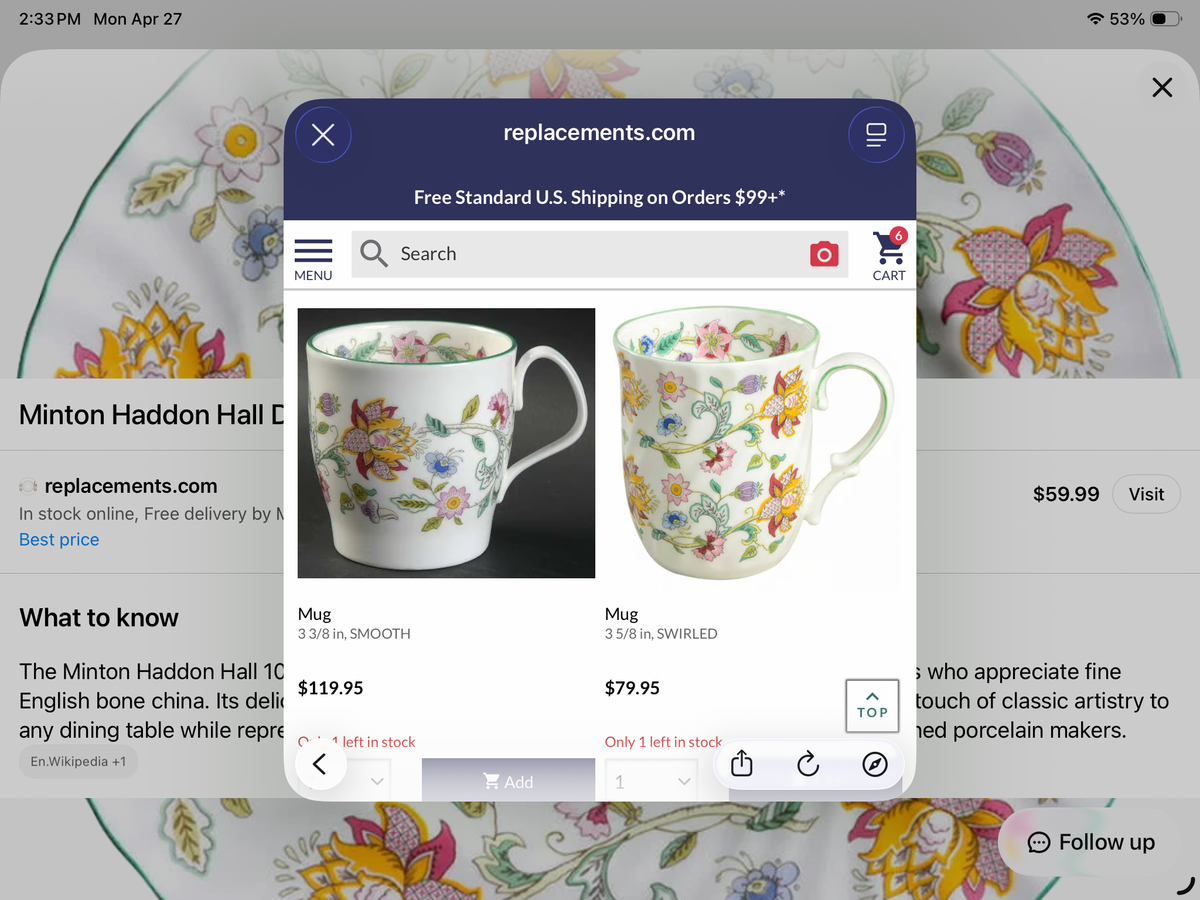Open the reader view icon next to replacements.com
This screenshot has width=1200, height=900.
click(876, 134)
